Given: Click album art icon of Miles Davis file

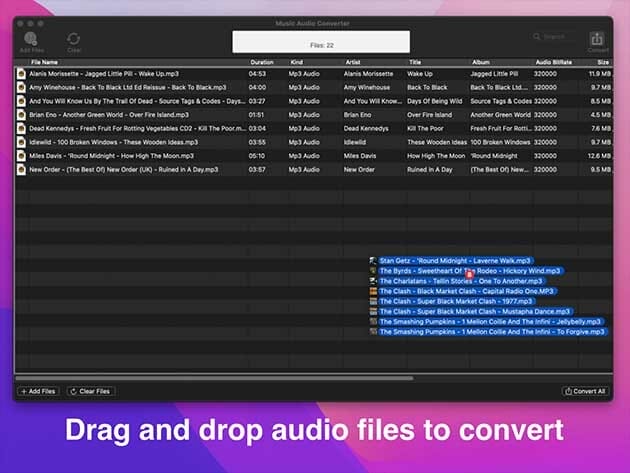Looking at the screenshot, I should 21,156.
